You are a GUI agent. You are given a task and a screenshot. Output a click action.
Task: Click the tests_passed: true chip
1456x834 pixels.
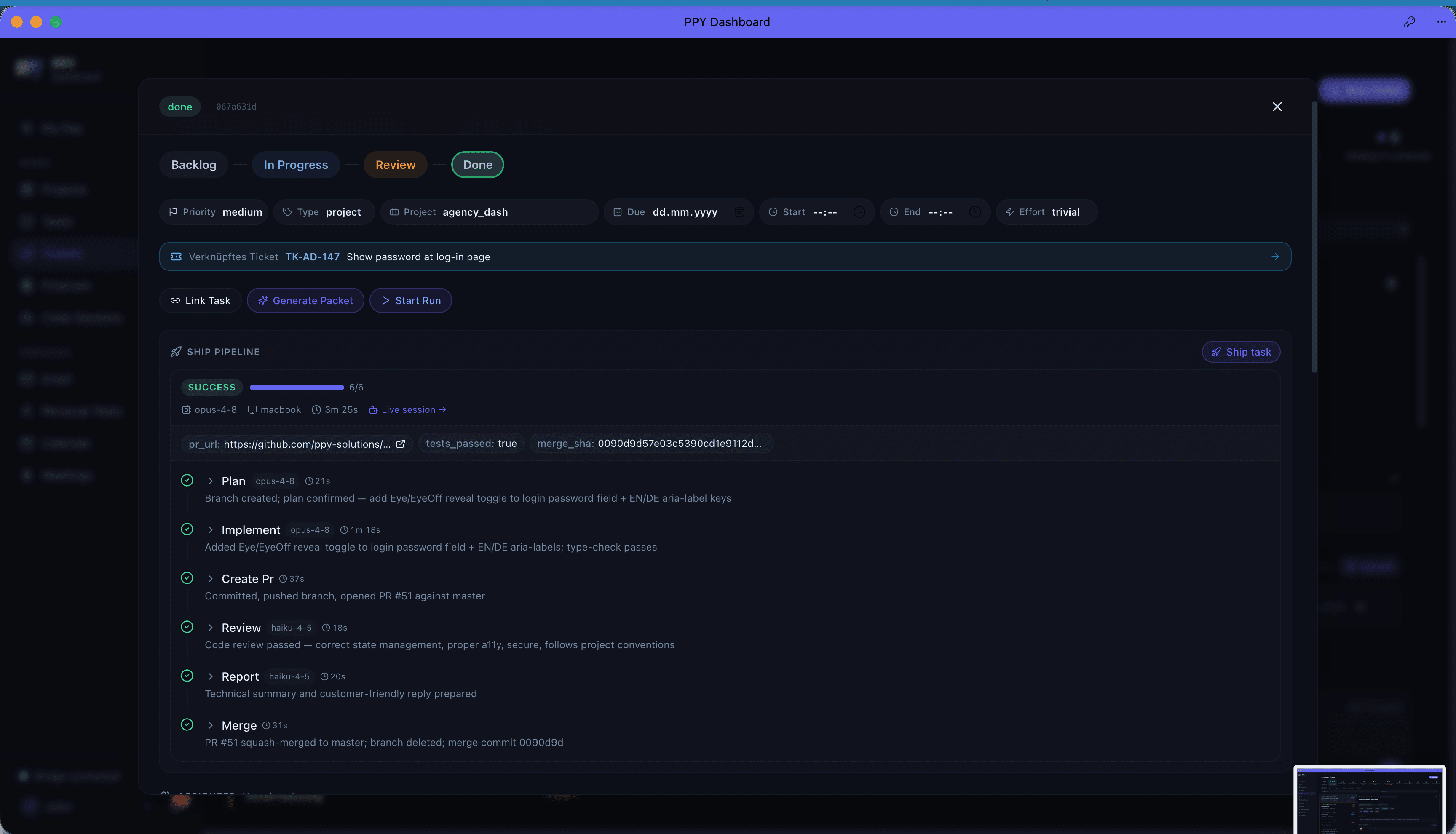[x=471, y=444]
